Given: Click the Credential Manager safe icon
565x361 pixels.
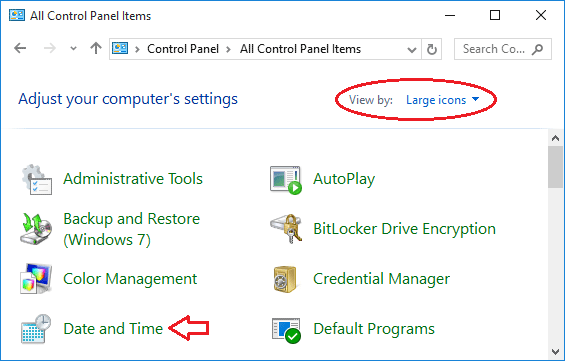Looking at the screenshot, I should click(x=285, y=279).
